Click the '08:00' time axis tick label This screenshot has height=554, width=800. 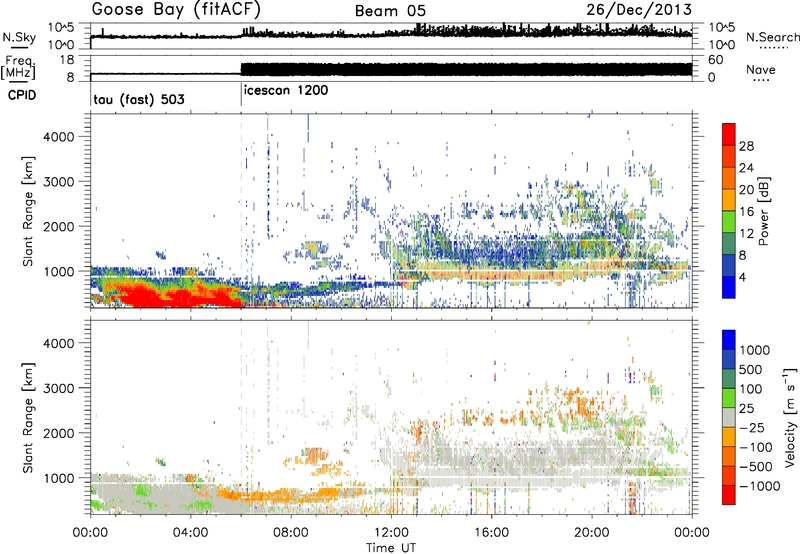pyautogui.click(x=291, y=533)
